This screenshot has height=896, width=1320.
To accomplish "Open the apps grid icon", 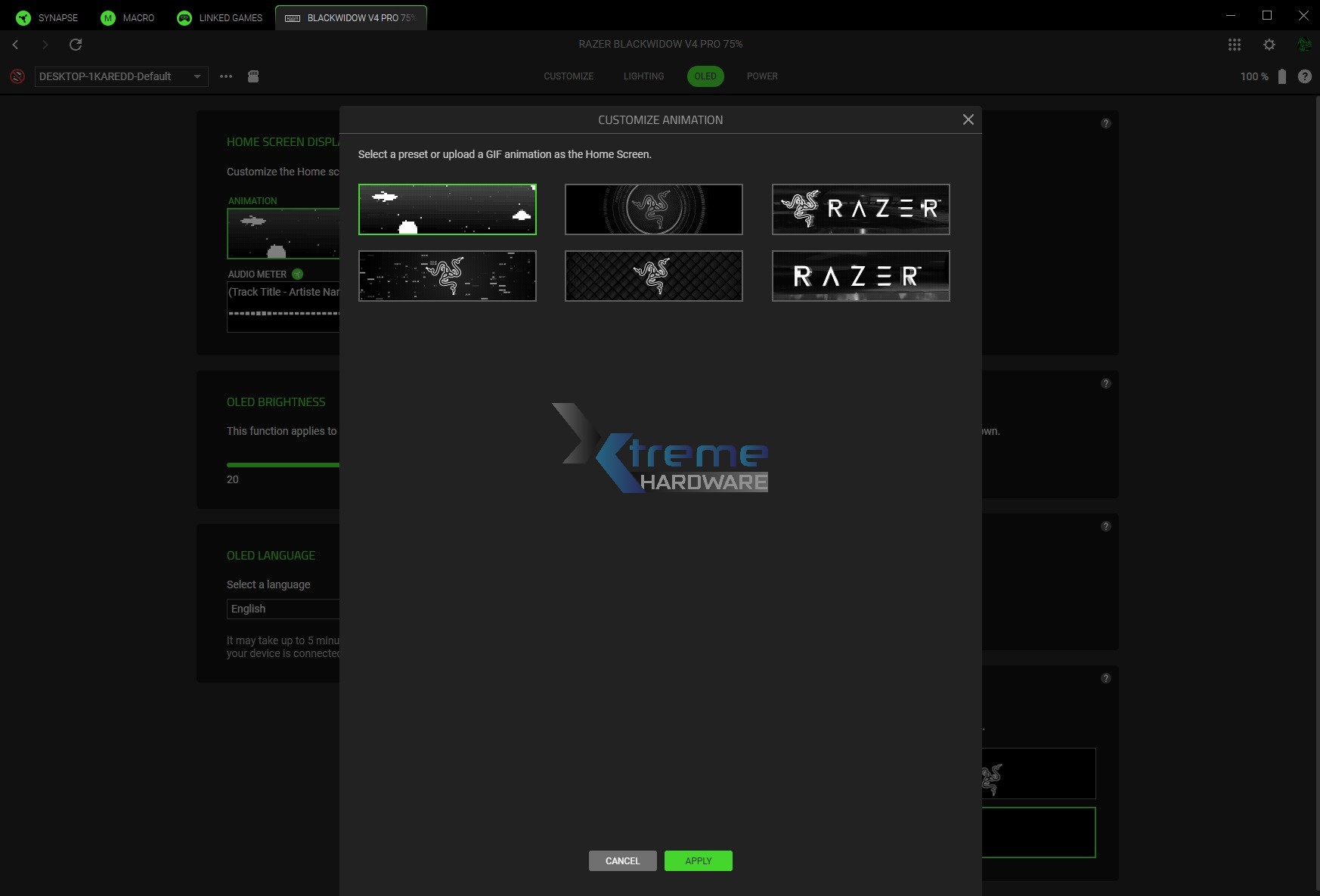I will coord(1235,45).
